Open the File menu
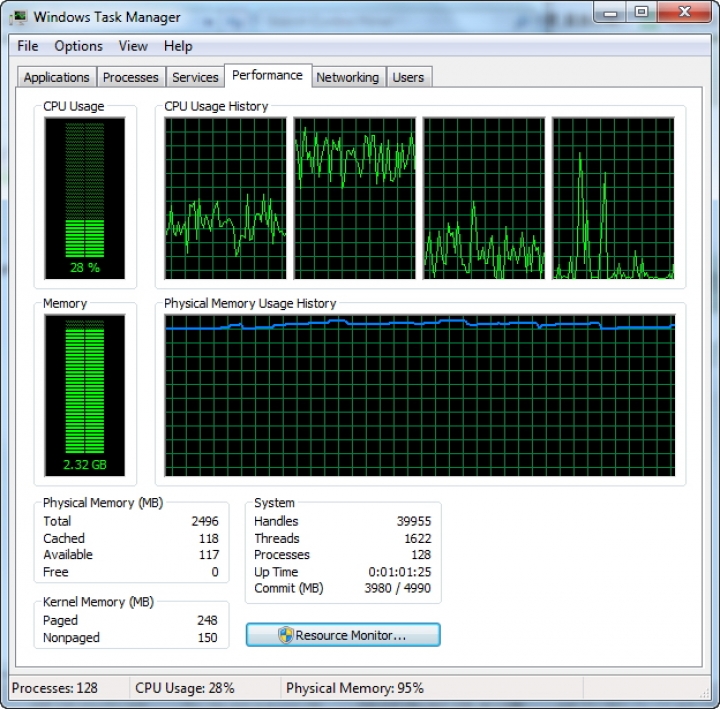This screenshot has height=709, width=720. pos(28,46)
